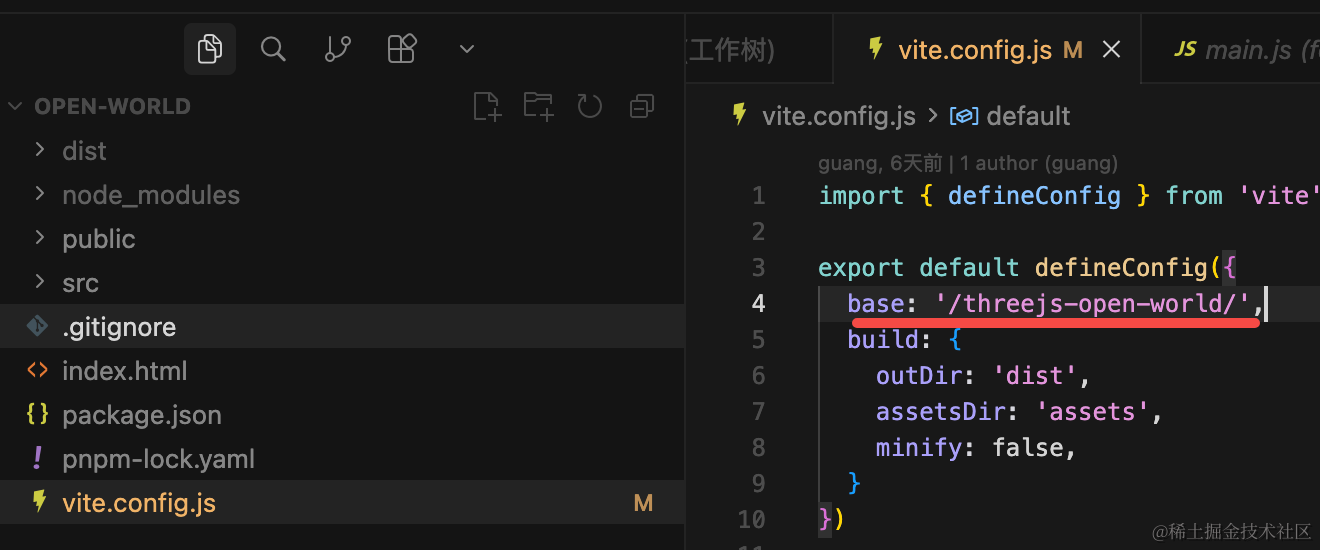
Task: Open the Explorer view icon
Action: [x=210, y=49]
